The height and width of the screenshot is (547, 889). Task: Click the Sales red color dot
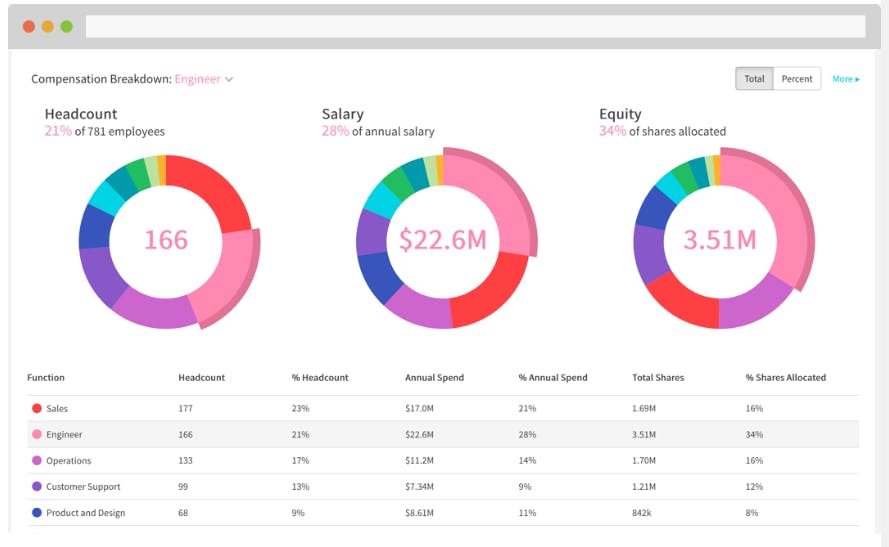pyautogui.click(x=37, y=408)
